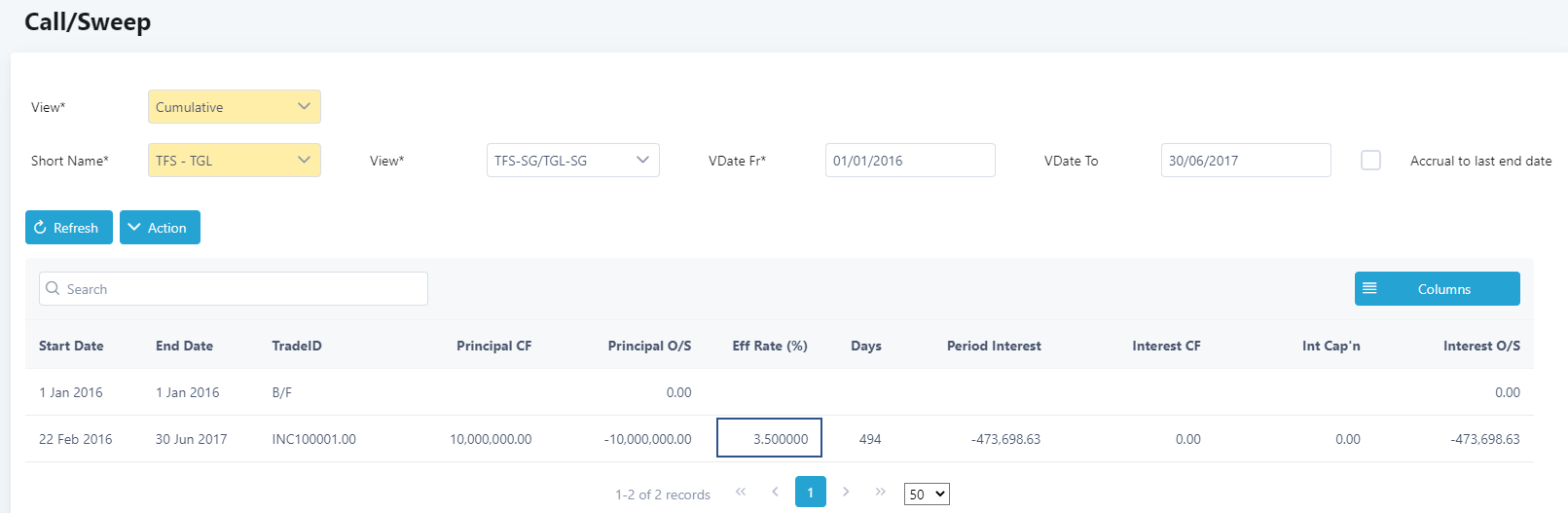Viewport: 1568px width, 513px height.
Task: Click the INC100001.00 TradeID cell
Action: (x=314, y=439)
